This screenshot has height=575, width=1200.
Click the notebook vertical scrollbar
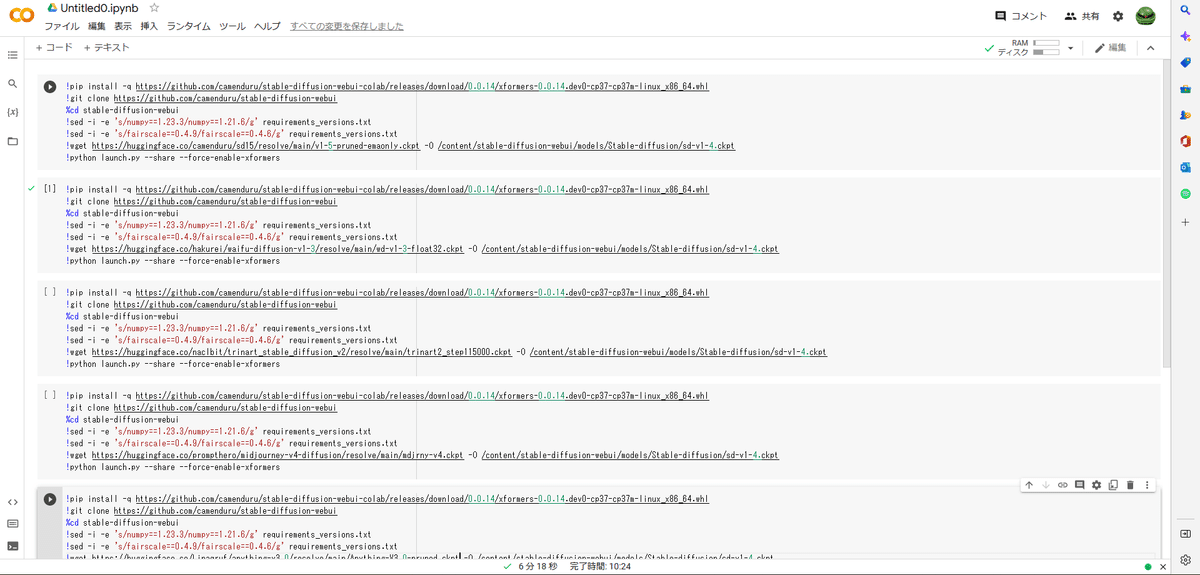(x=1166, y=215)
